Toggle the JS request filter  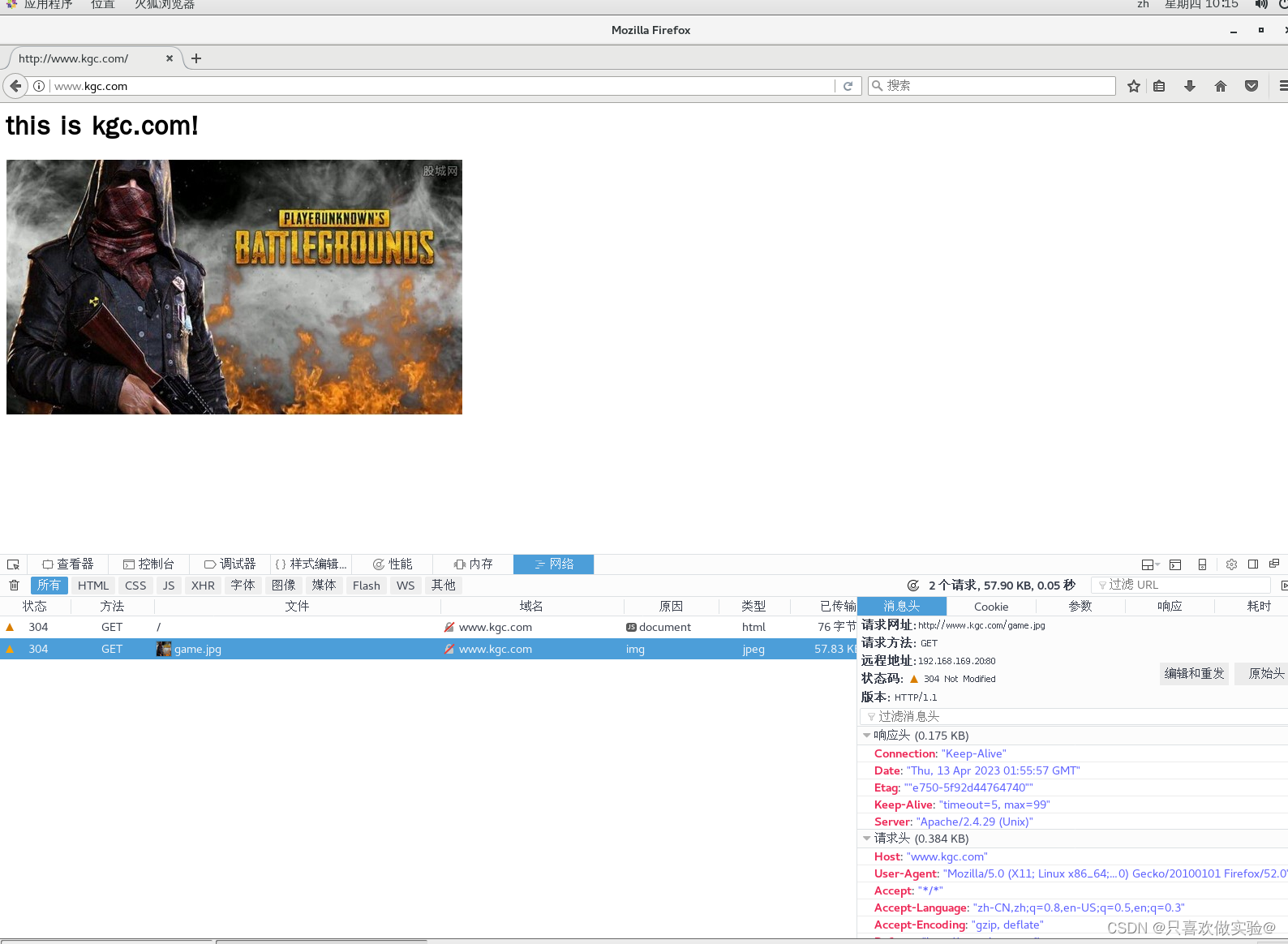pyautogui.click(x=169, y=586)
